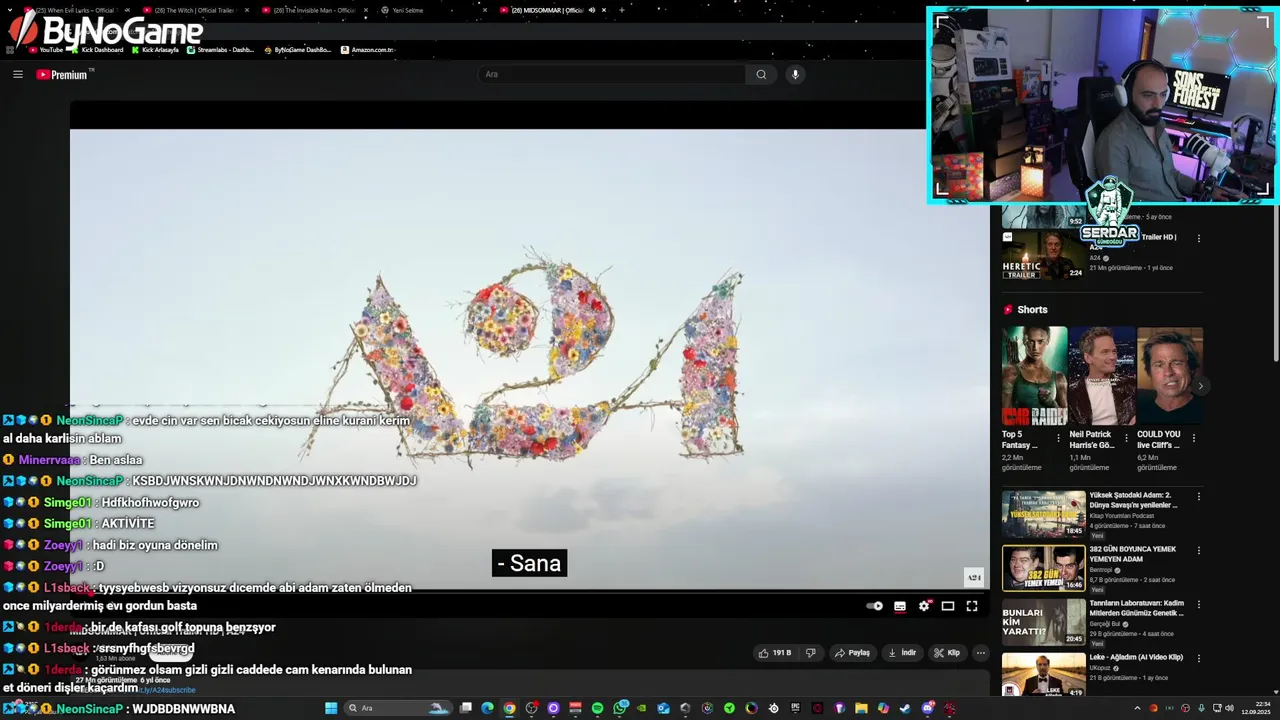The width and height of the screenshot is (1280, 720).
Task: Toggle the autoplay switch in player
Action: tap(875, 606)
